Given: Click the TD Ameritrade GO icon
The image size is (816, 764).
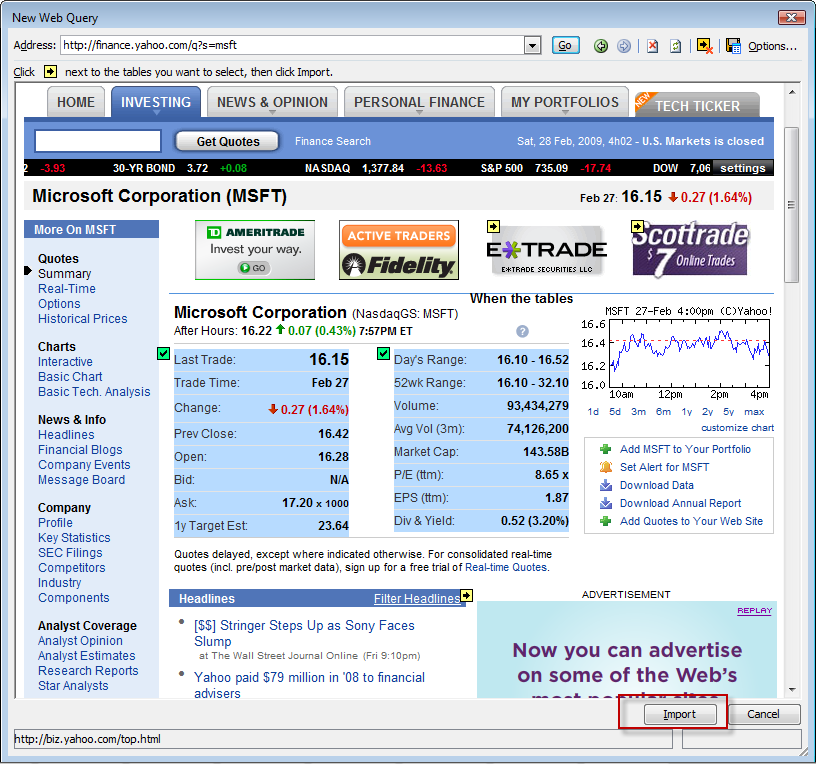Looking at the screenshot, I should coord(253,268).
